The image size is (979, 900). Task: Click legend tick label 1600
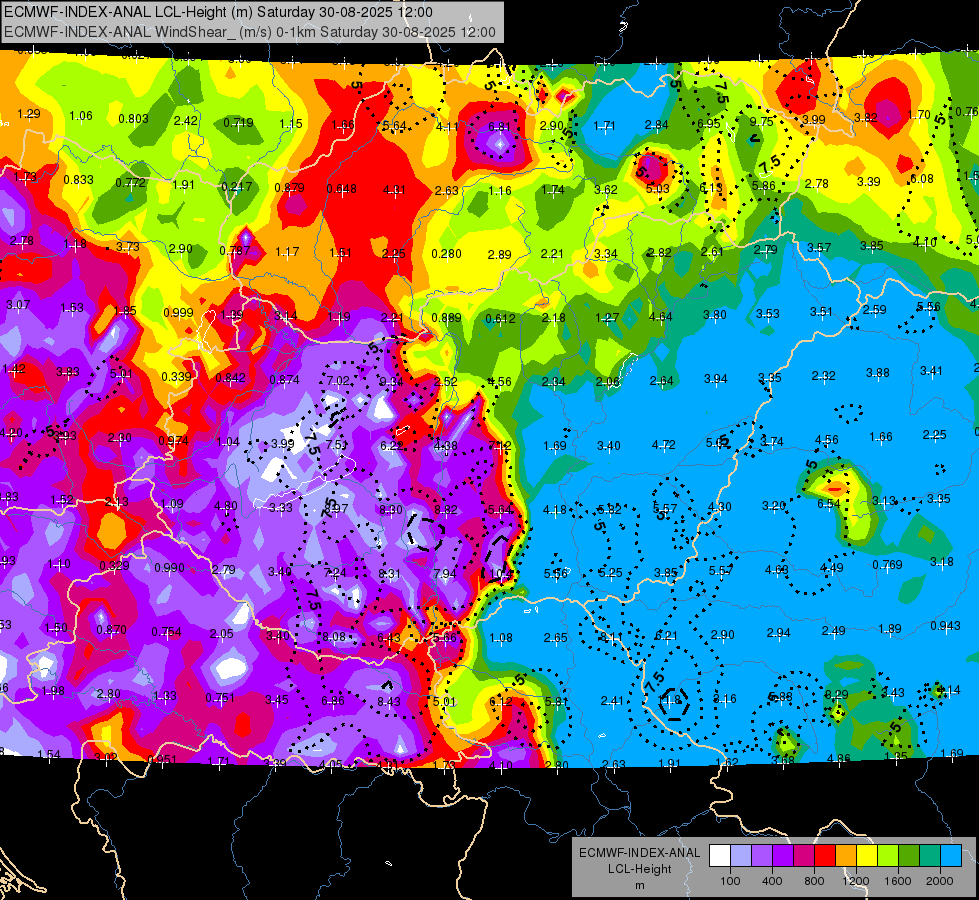coord(897,881)
